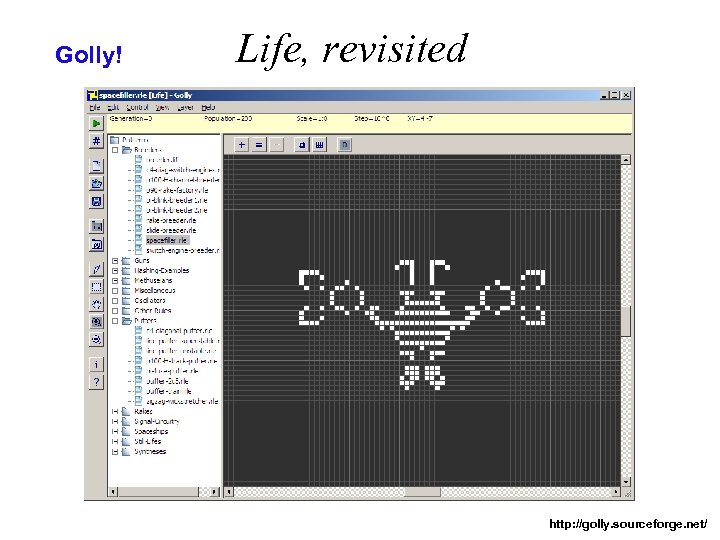Open the View menu
The width and height of the screenshot is (720, 540).
162,107
